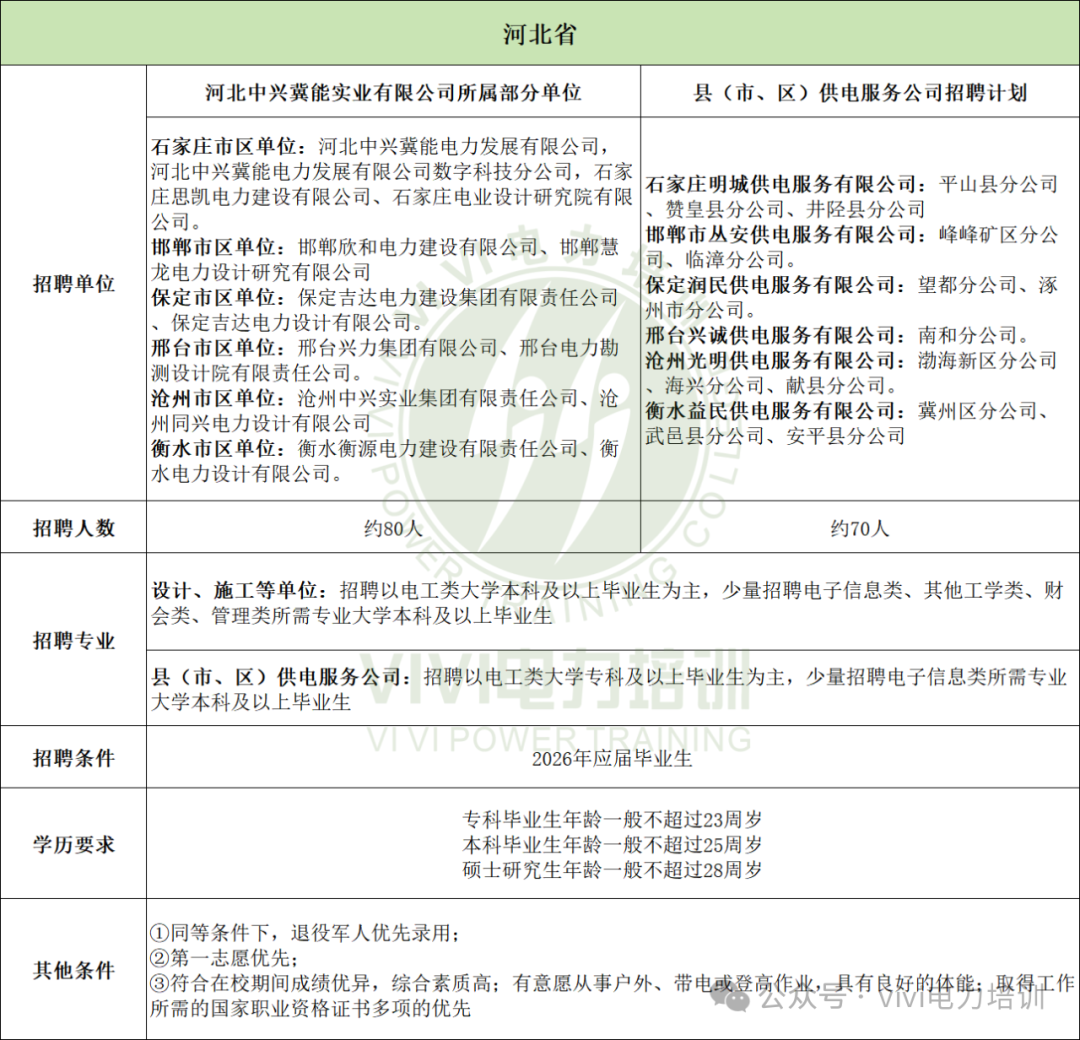Click the 招聘单位 row label
Viewport: 1080px width, 1040px height.
(x=74, y=284)
